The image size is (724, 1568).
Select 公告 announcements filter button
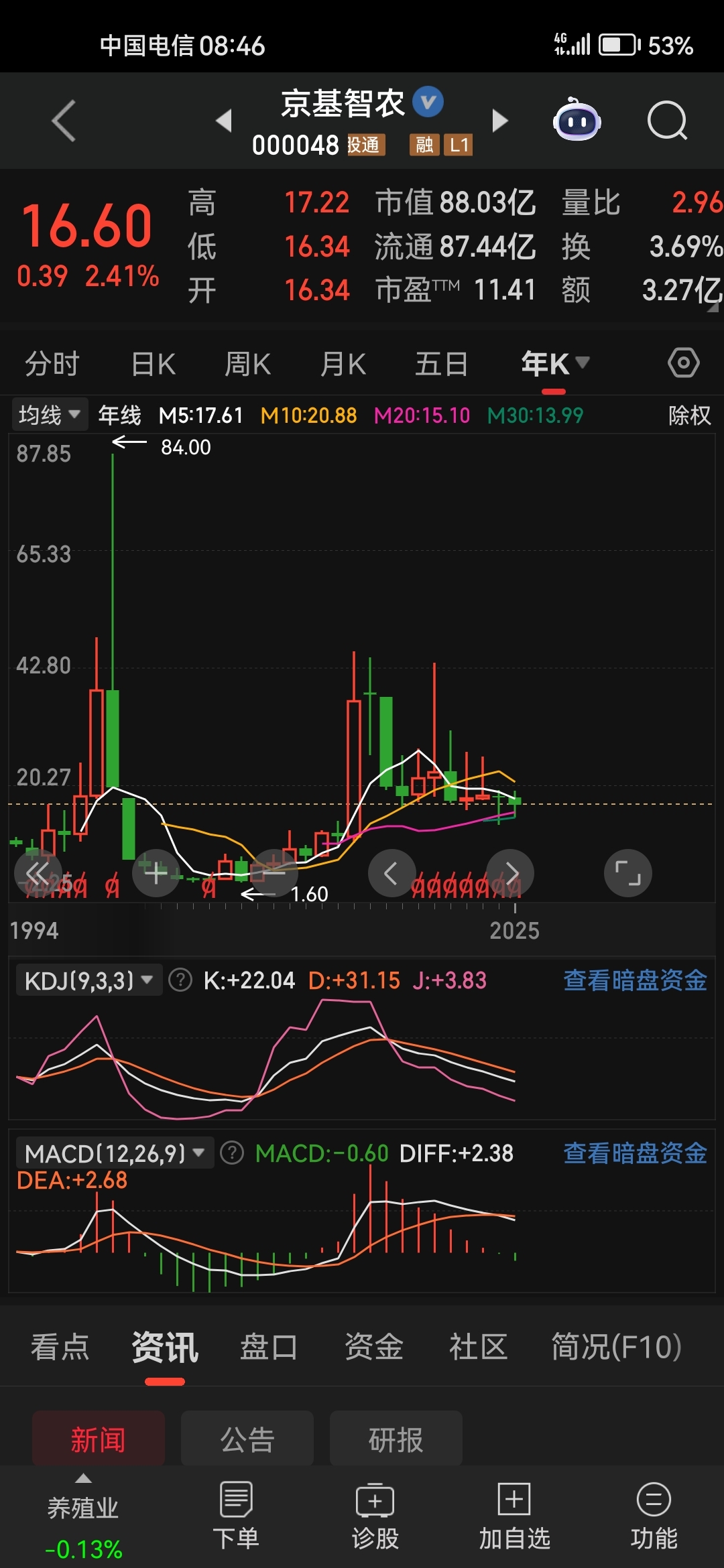pyautogui.click(x=247, y=1439)
